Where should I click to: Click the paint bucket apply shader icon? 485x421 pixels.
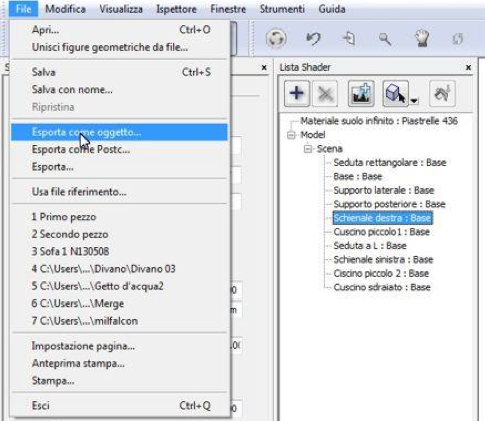442,94
